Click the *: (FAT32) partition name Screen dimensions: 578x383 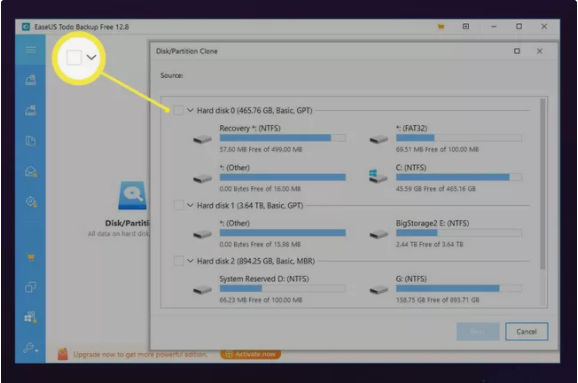pos(411,128)
